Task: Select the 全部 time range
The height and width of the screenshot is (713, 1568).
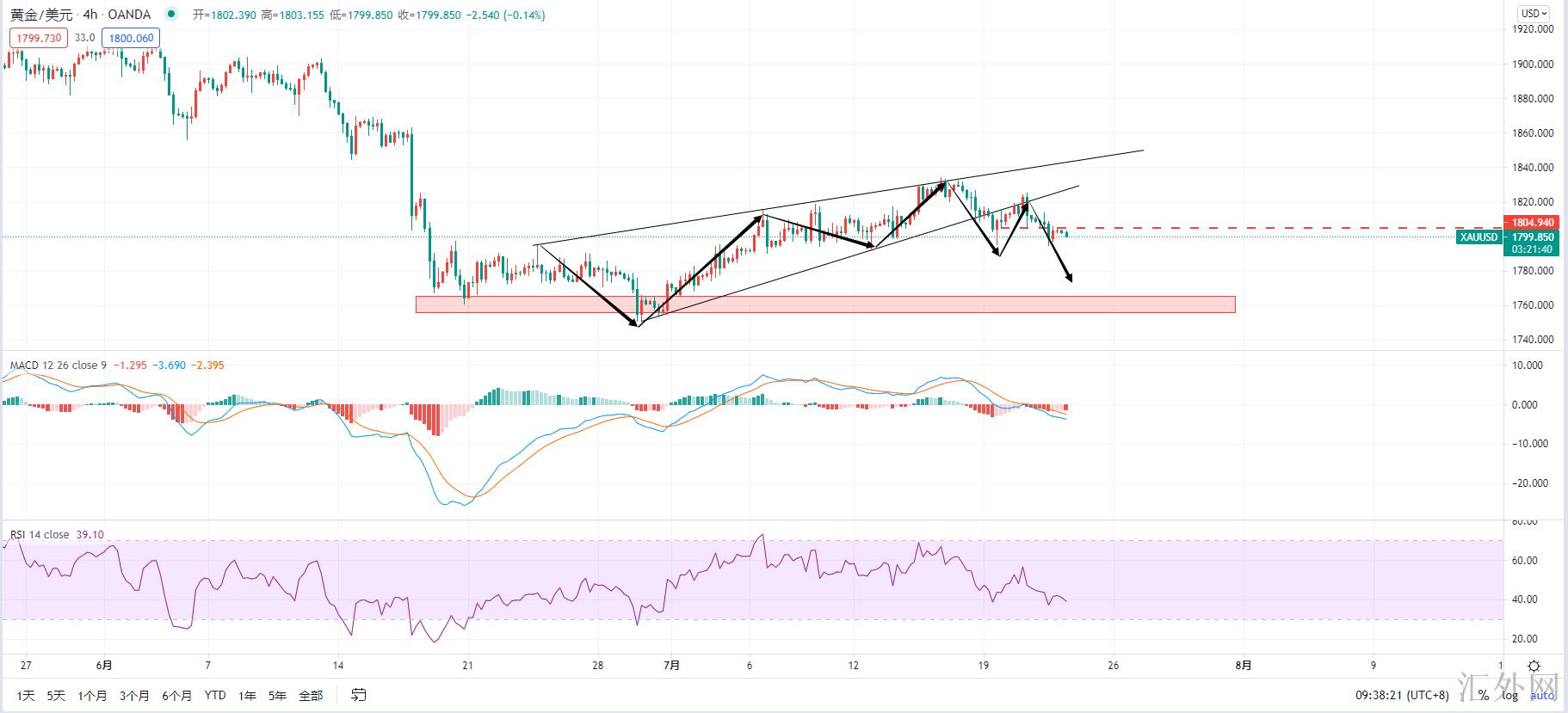Action: (x=311, y=695)
